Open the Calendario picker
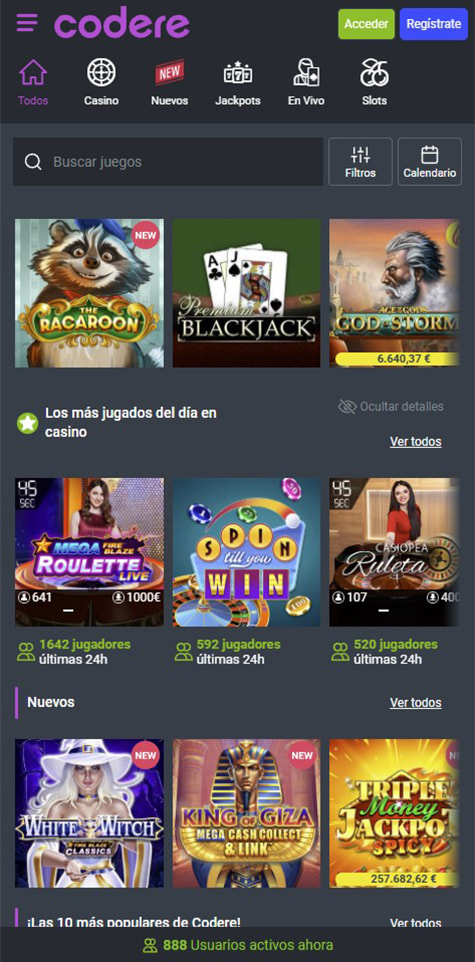 click(430, 161)
